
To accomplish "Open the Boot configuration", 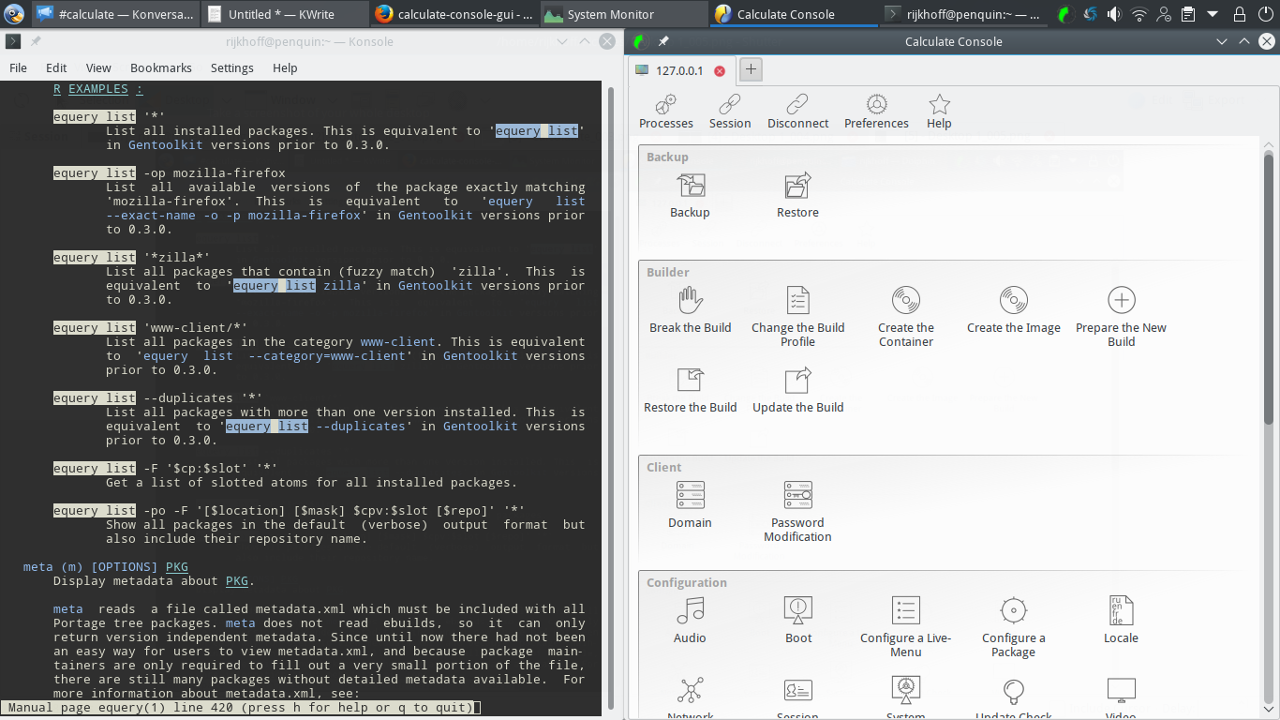I will click(798, 620).
